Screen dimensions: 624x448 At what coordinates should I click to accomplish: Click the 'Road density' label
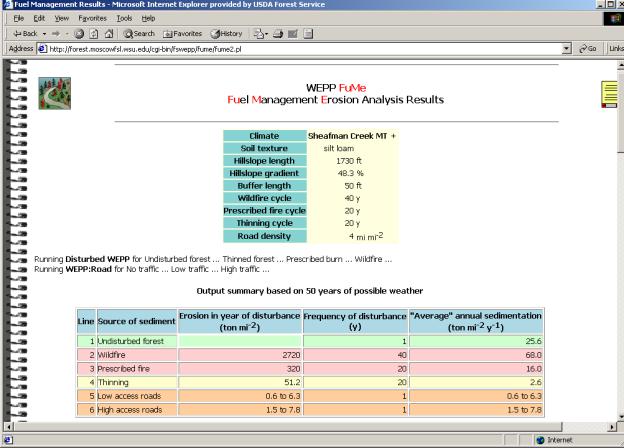tap(264, 236)
